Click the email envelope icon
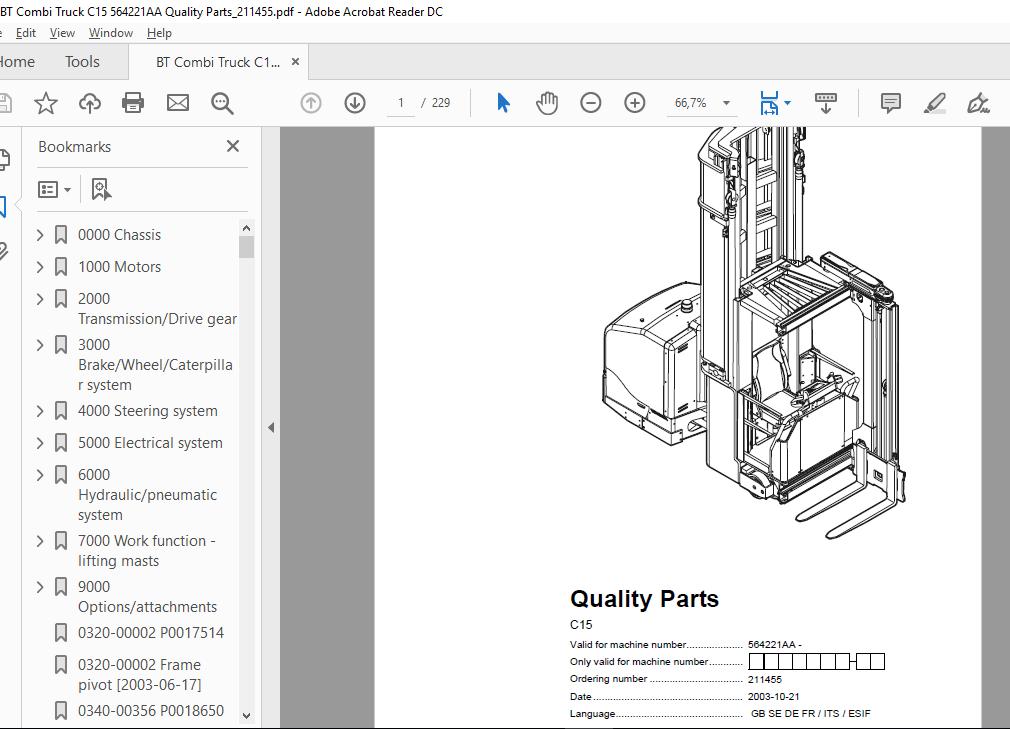This screenshot has height=729, width=1010. (x=178, y=103)
